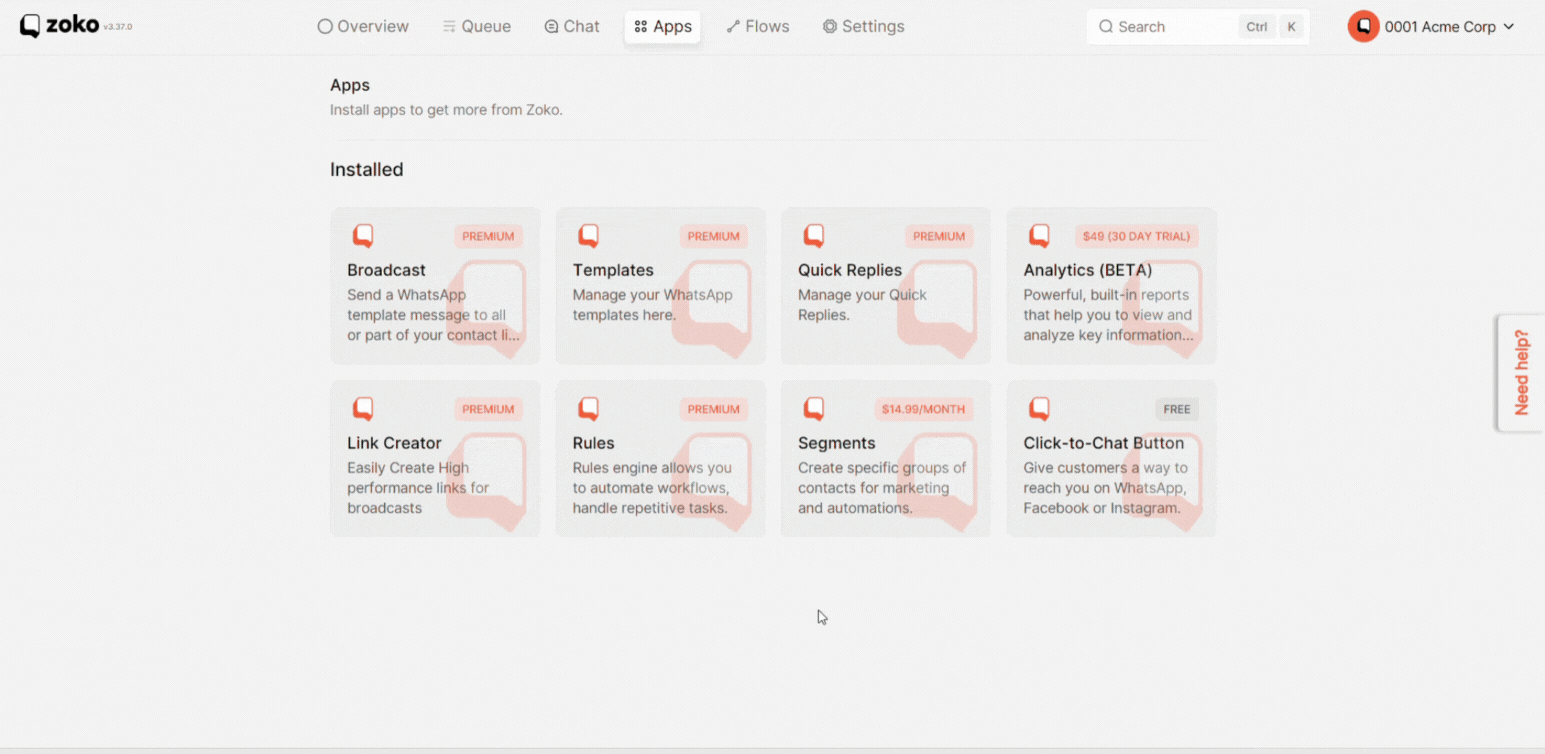Click the Overview circle icon
The width and height of the screenshot is (1545, 754).
(325, 27)
